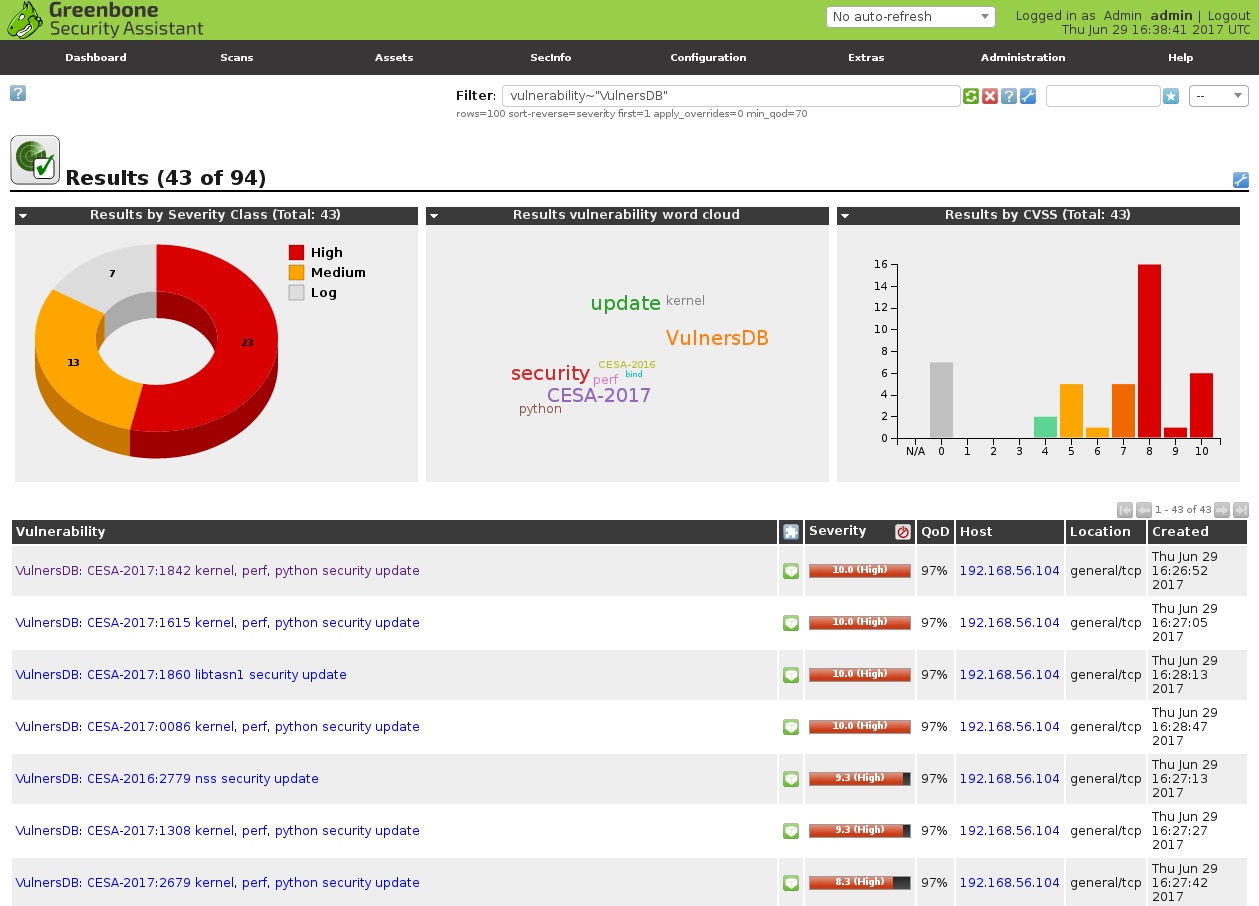Open the Help menu
1259x906 pixels.
(1181, 58)
